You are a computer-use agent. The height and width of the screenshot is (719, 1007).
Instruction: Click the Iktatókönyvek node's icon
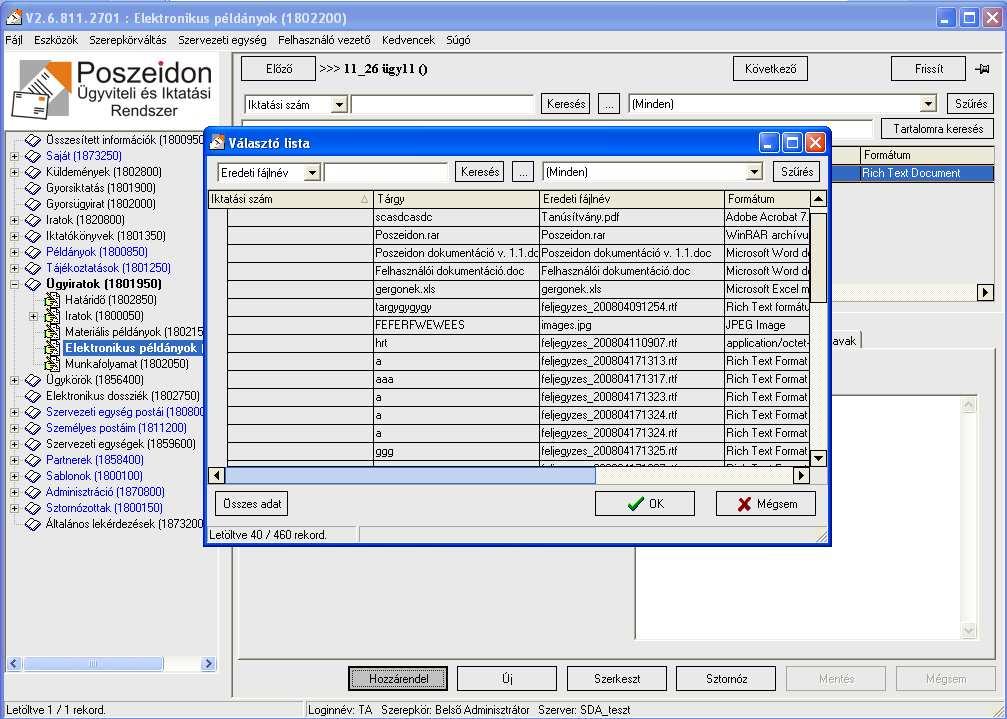pos(33,236)
